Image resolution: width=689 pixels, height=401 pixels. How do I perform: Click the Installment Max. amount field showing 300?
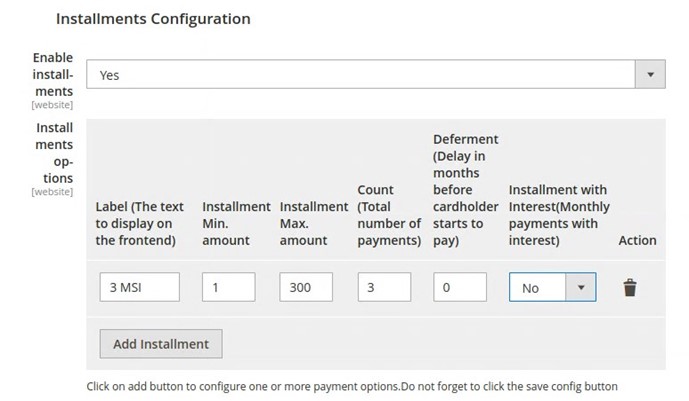click(x=306, y=287)
